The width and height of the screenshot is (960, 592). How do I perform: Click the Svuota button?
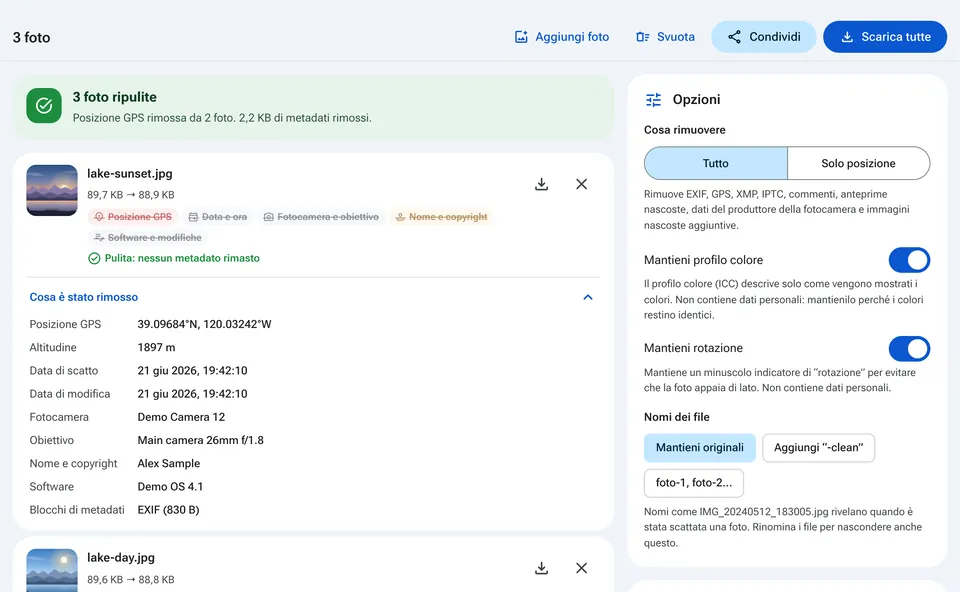tap(666, 37)
